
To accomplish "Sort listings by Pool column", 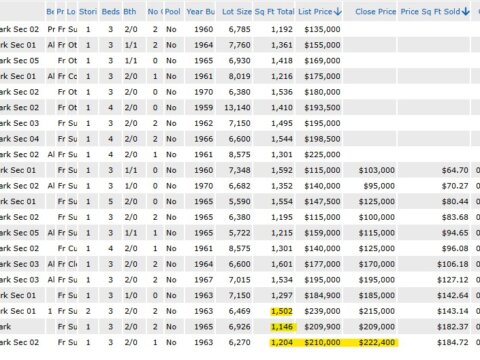I will [x=173, y=12].
